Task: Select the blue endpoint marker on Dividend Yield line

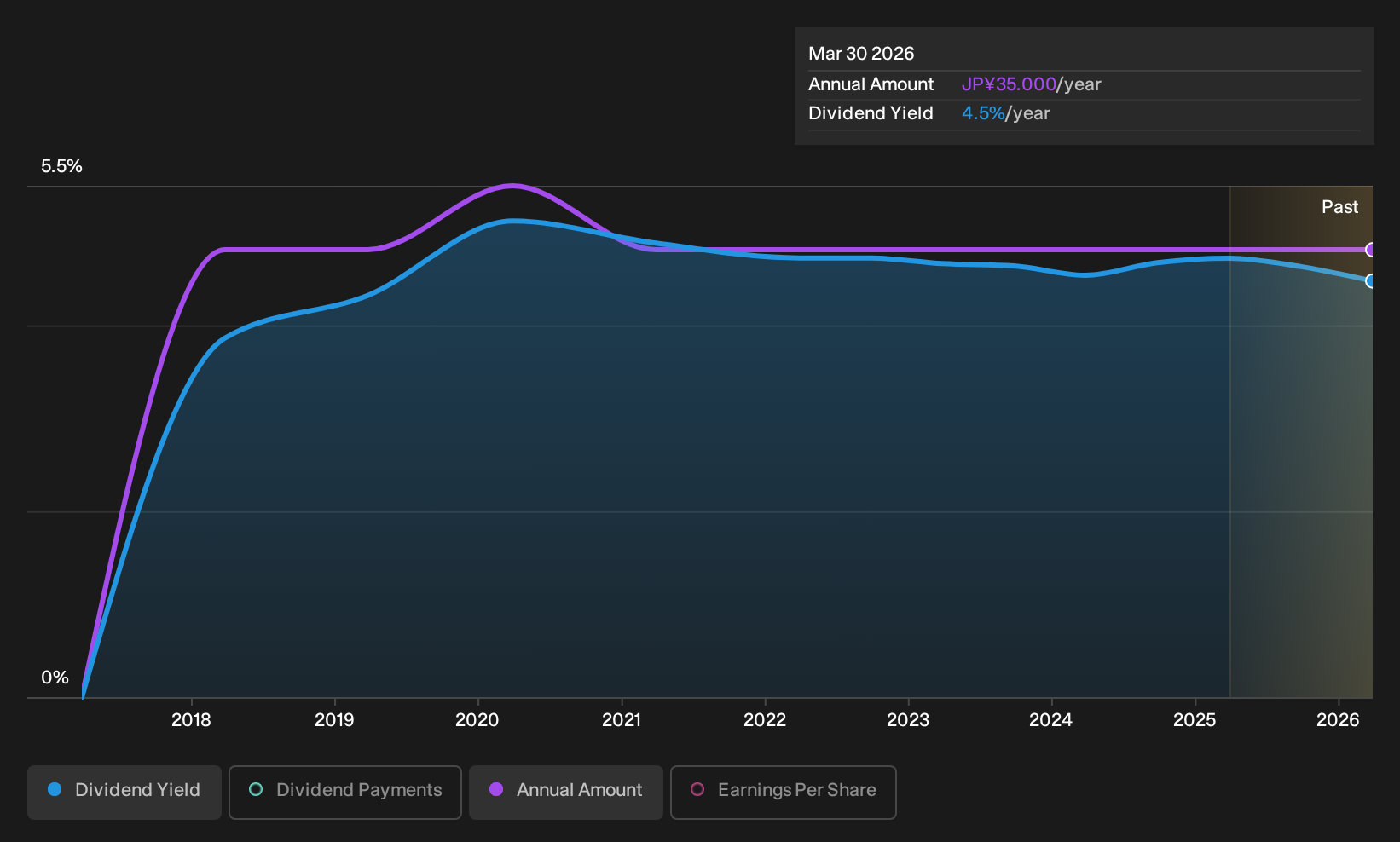Action: [1371, 280]
